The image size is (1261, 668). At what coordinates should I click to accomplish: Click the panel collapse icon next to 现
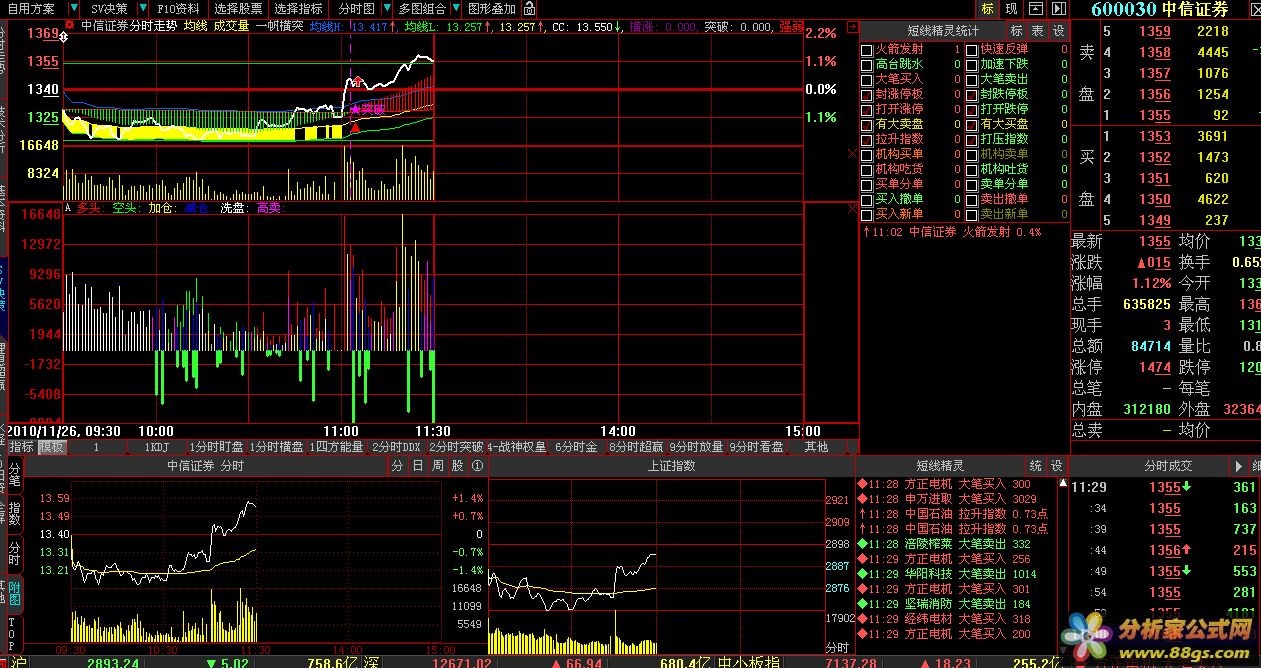1036,8
